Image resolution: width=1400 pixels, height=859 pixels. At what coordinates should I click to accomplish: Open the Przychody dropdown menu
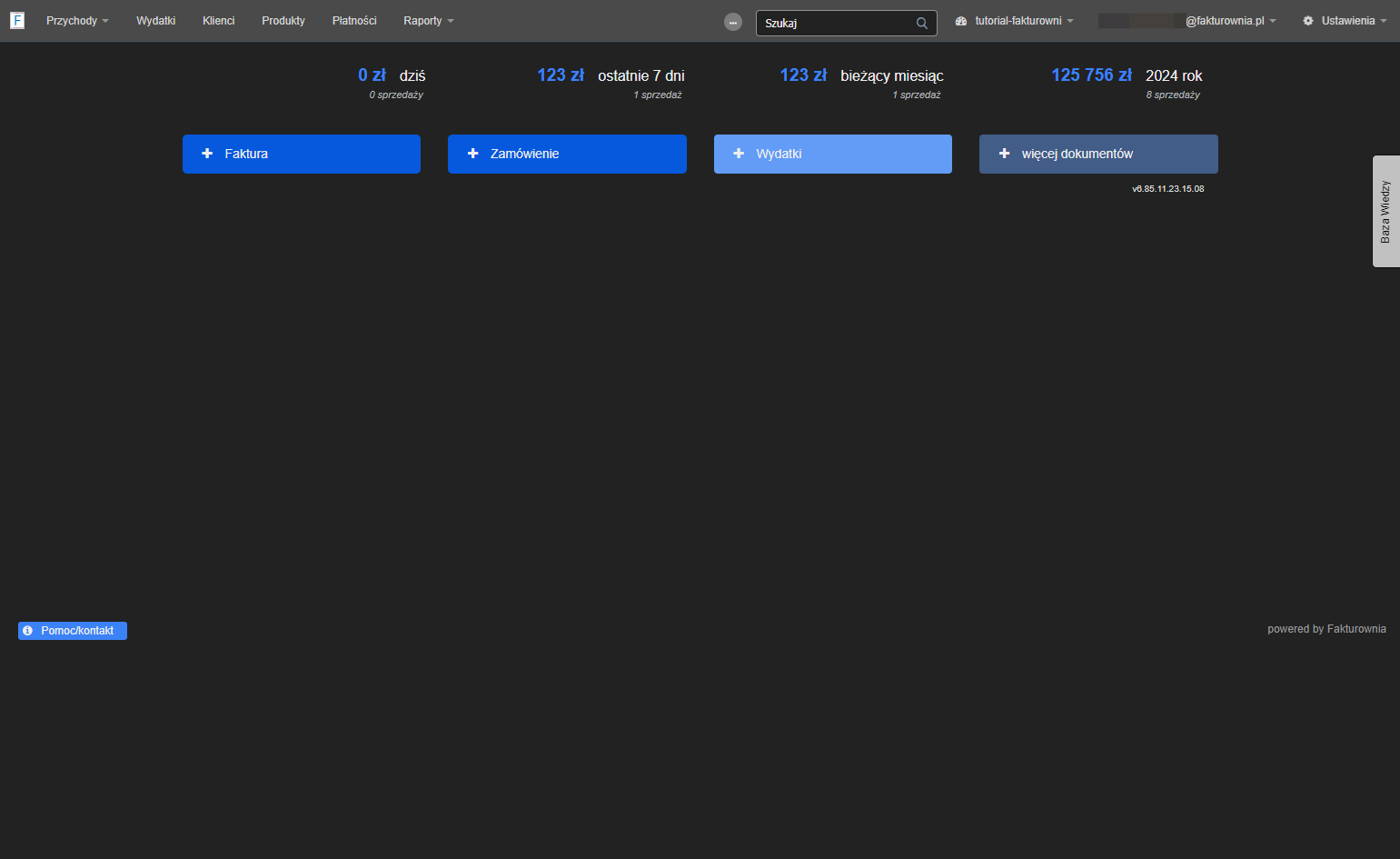(77, 21)
